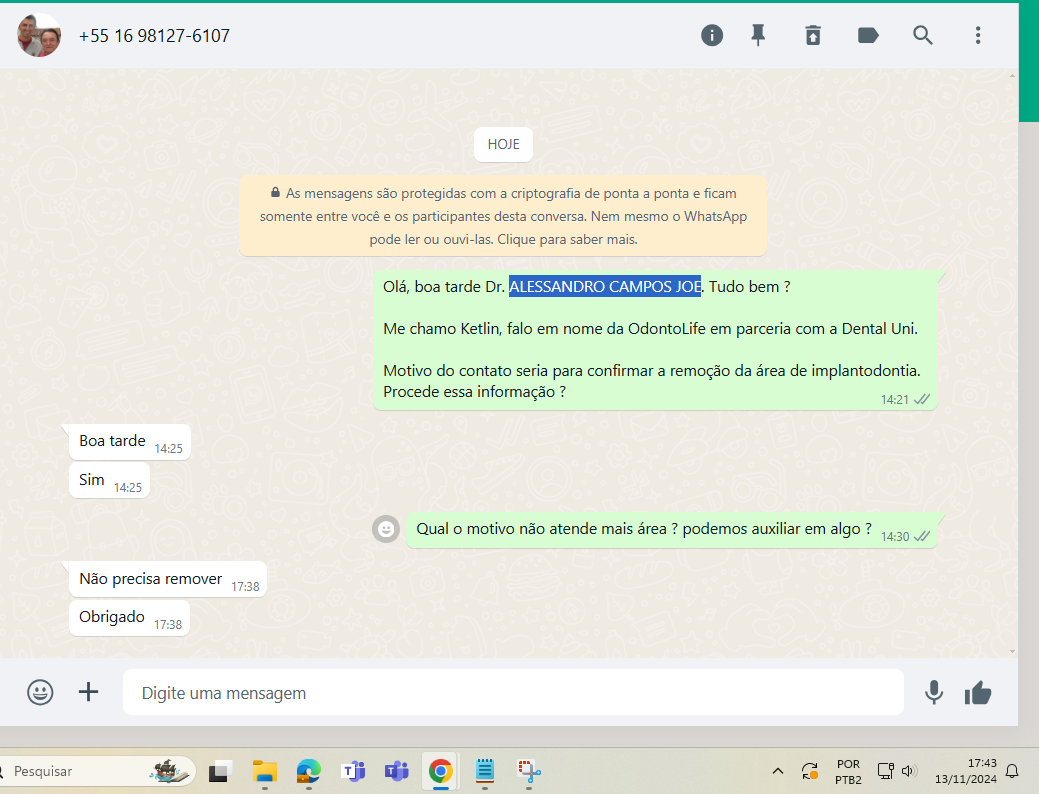Send a thumbs-up with the like icon
The image size is (1039, 794).
[x=978, y=693]
